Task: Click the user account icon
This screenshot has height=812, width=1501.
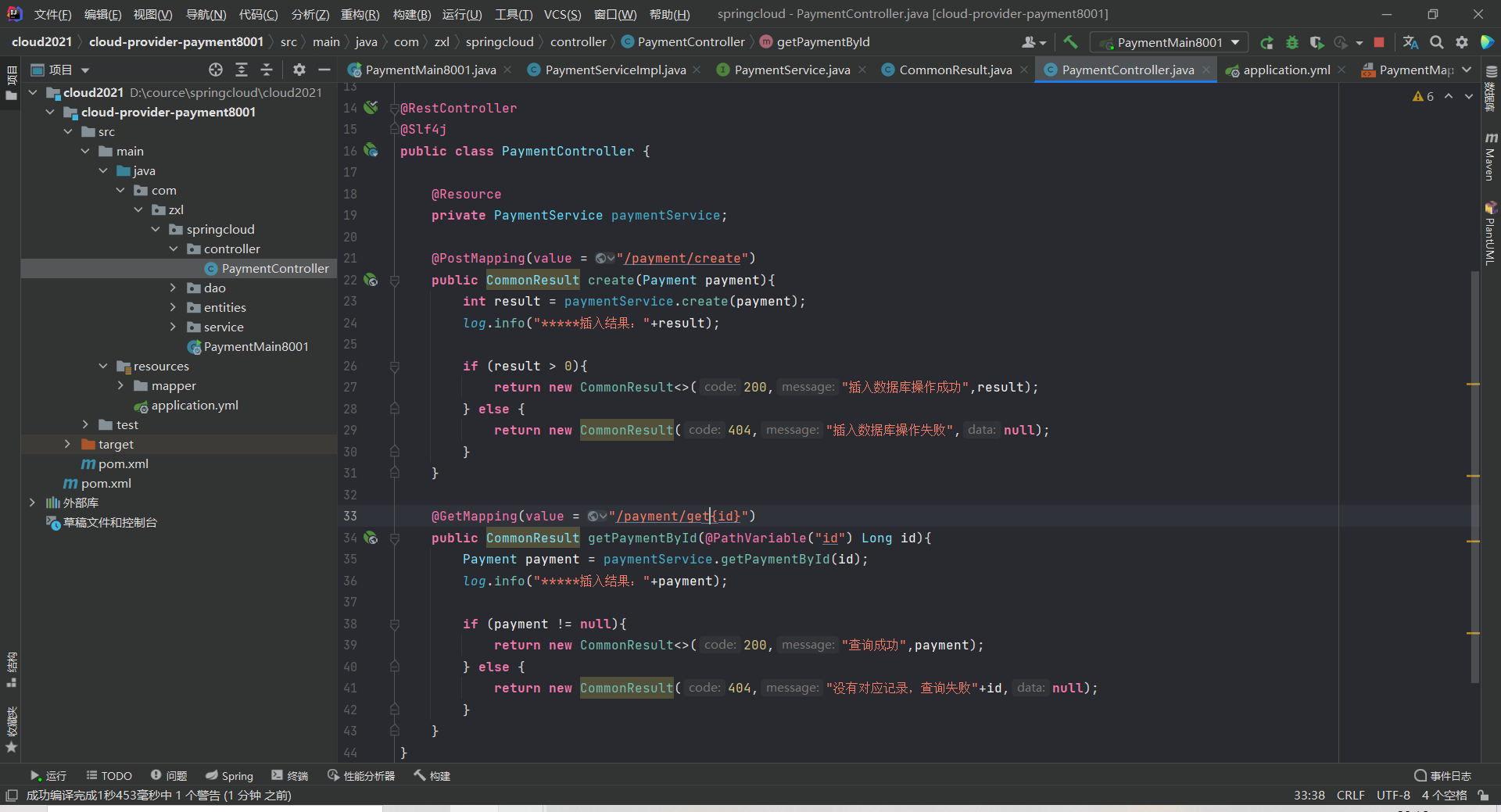Action: point(1033,42)
